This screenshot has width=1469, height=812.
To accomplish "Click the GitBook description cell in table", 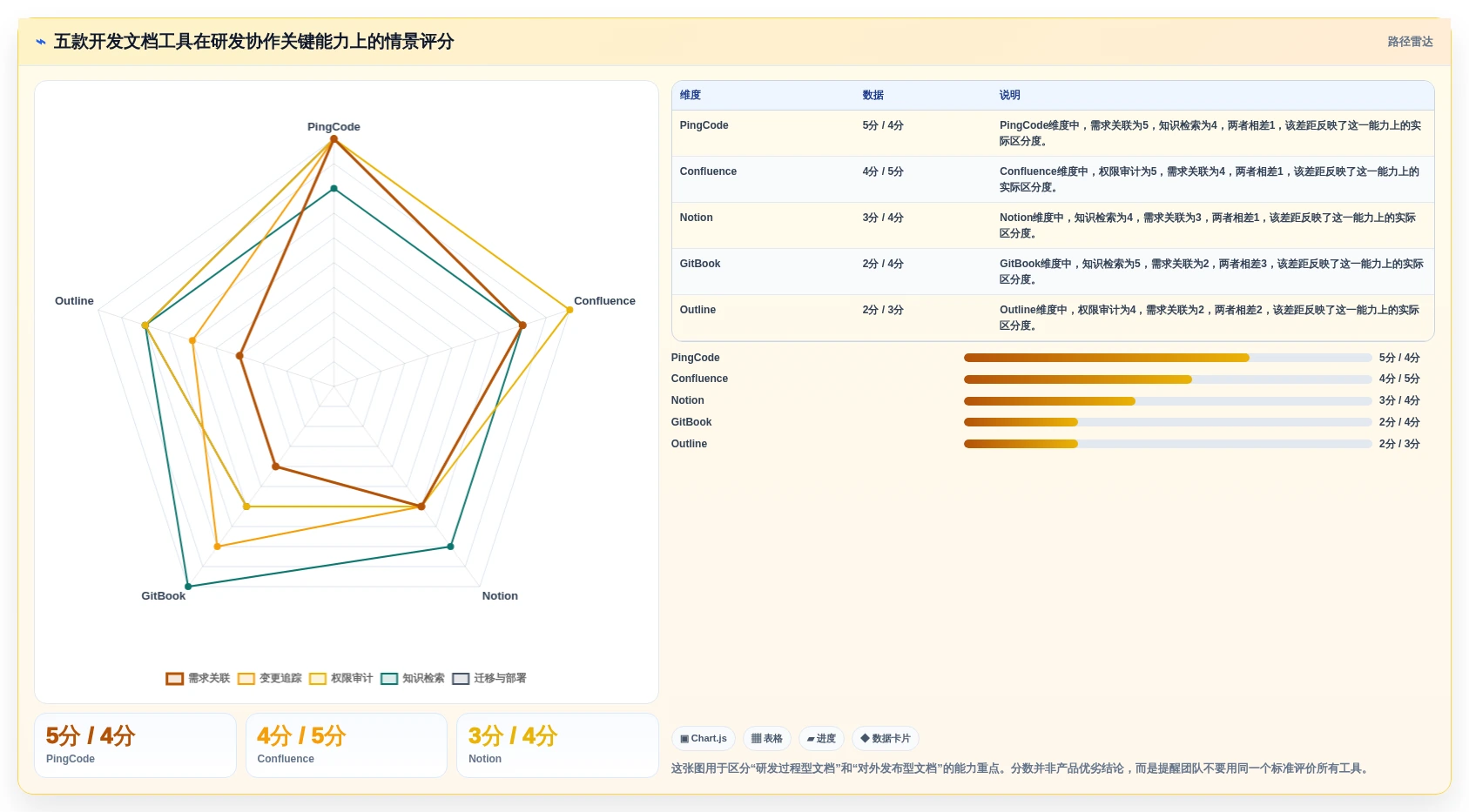I will pos(1211,272).
